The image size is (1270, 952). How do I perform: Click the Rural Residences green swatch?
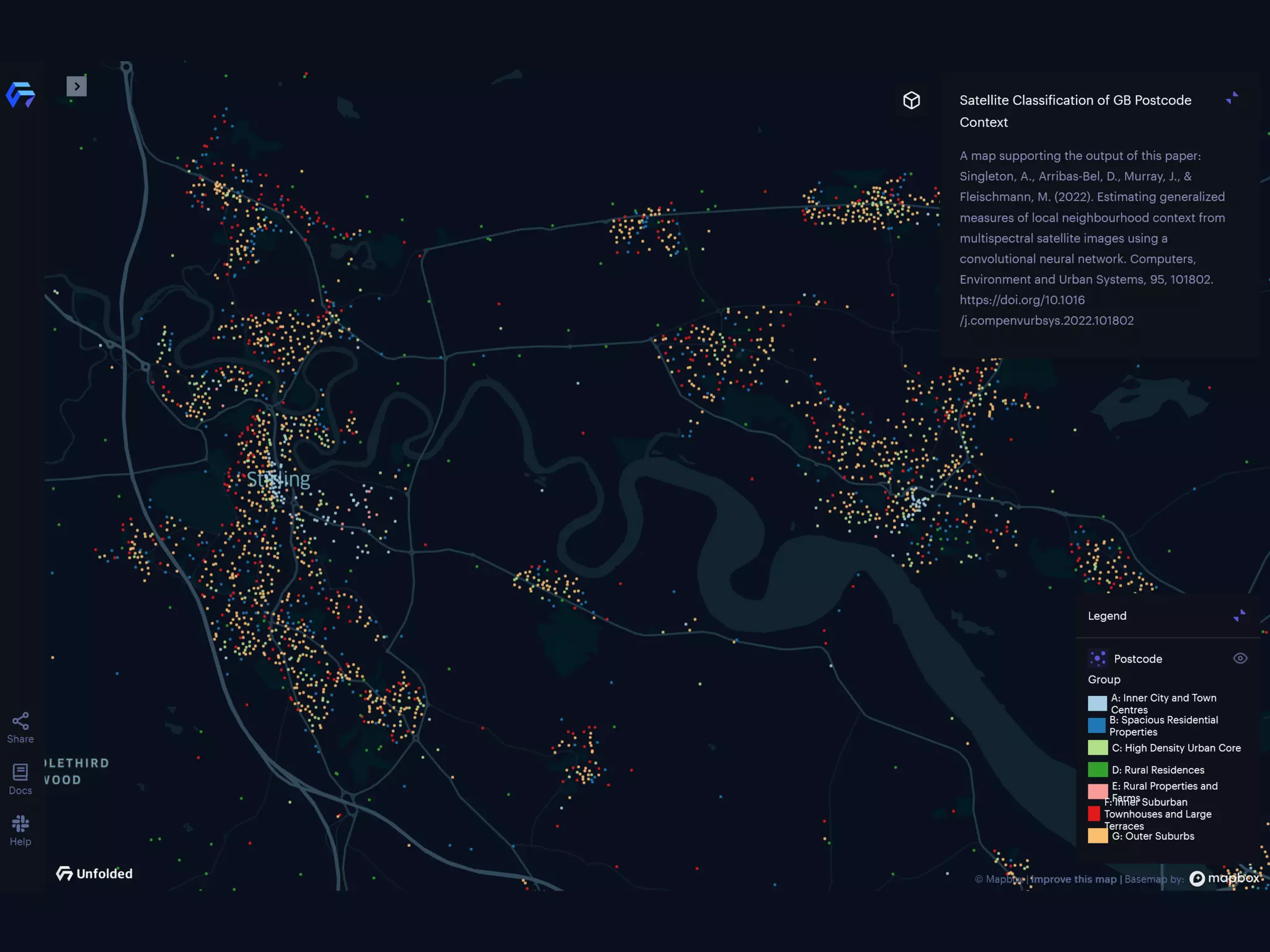pos(1097,770)
